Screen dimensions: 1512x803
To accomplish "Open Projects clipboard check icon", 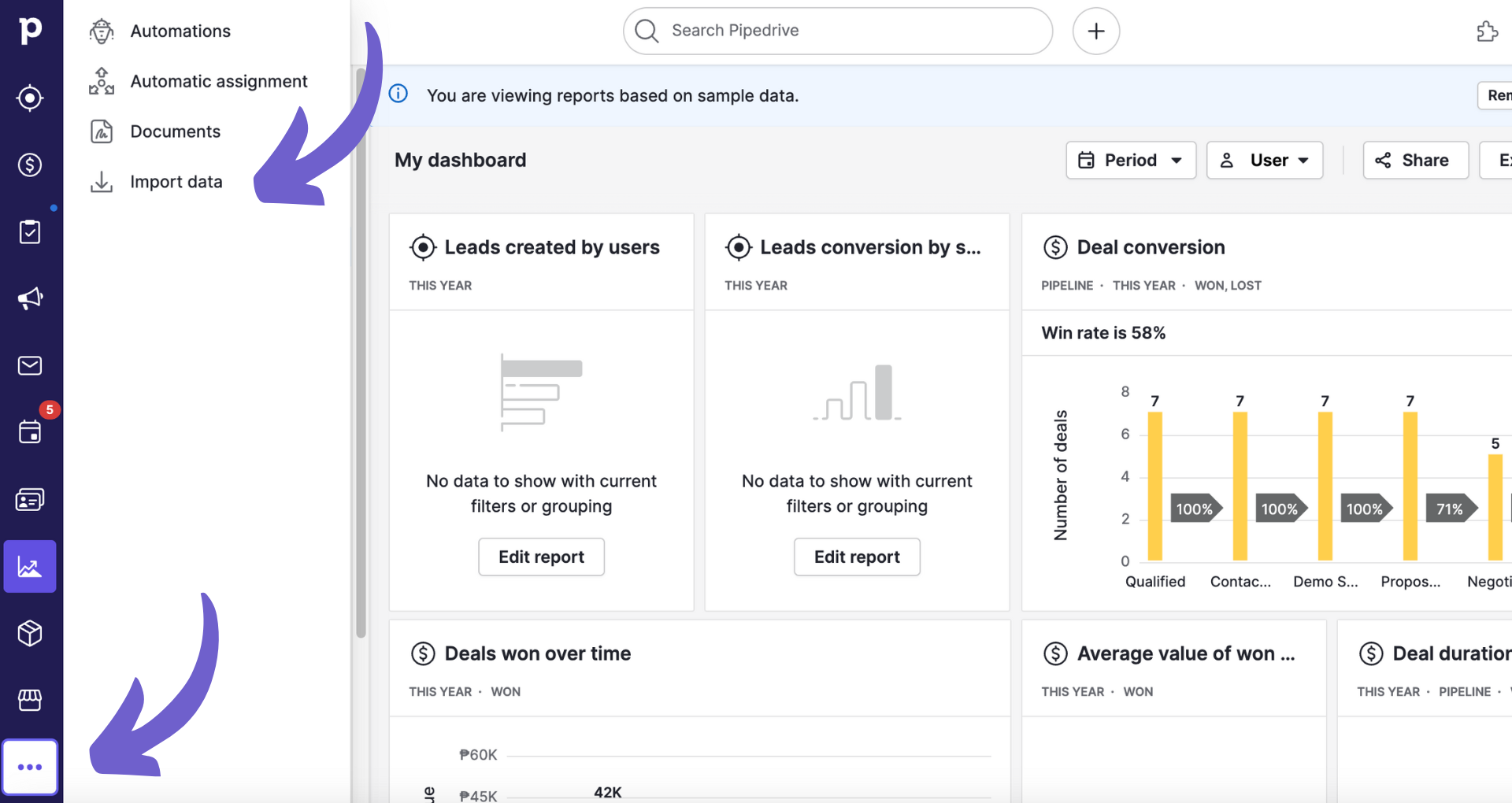I will tap(30, 231).
